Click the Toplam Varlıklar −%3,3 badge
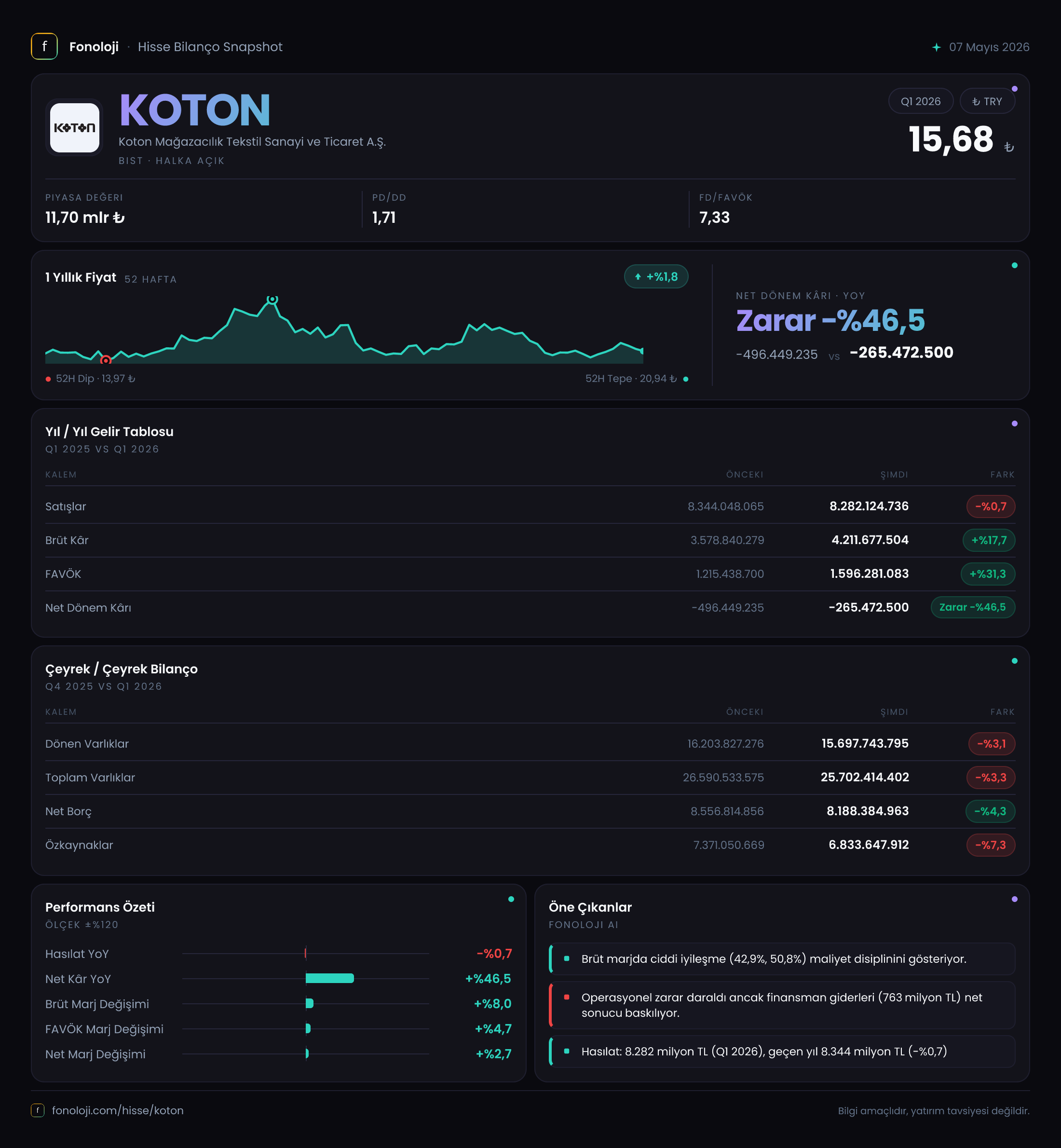This screenshot has width=1061, height=1148. tap(991, 778)
